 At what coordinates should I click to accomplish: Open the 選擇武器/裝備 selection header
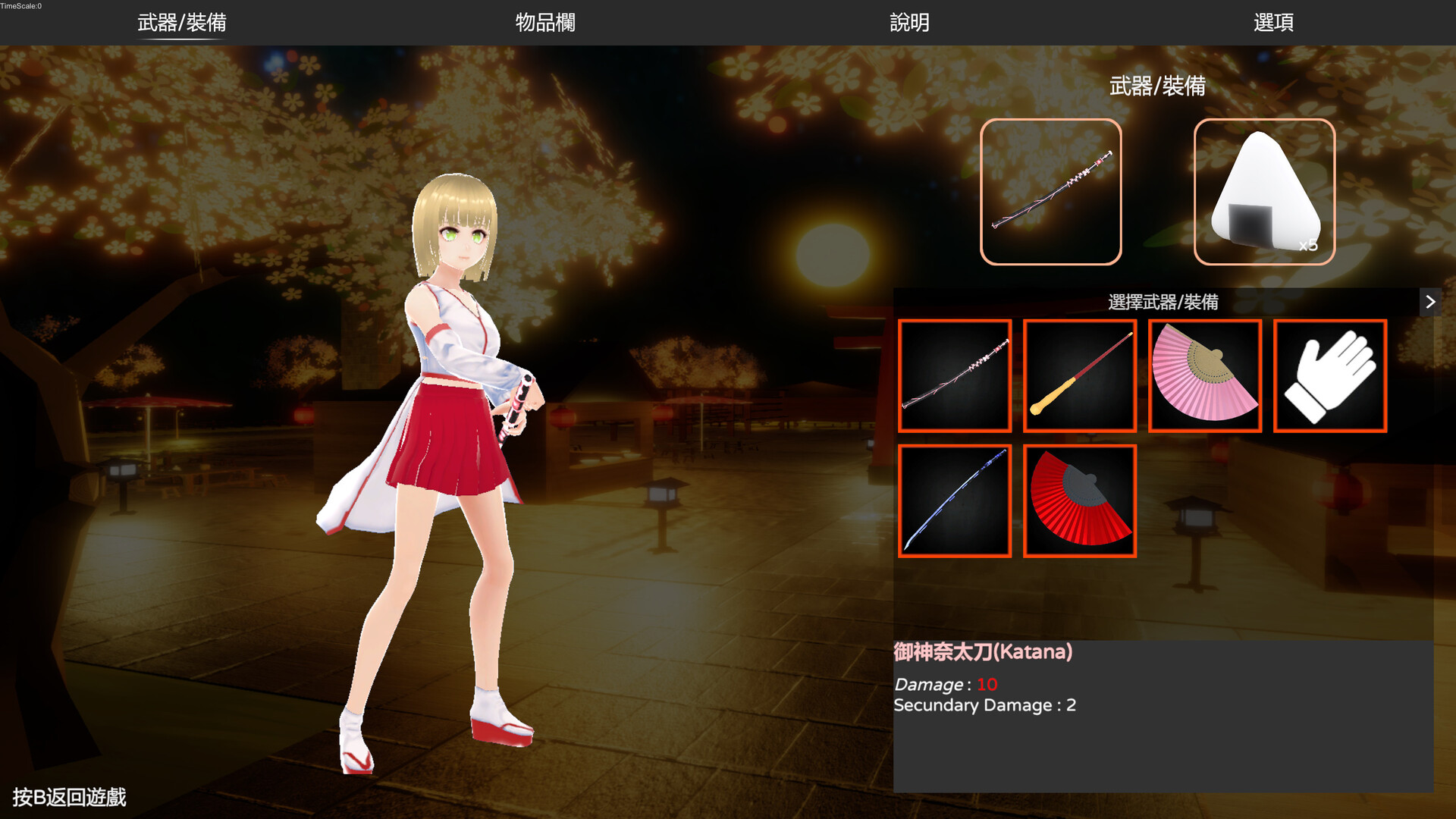click(x=1164, y=302)
